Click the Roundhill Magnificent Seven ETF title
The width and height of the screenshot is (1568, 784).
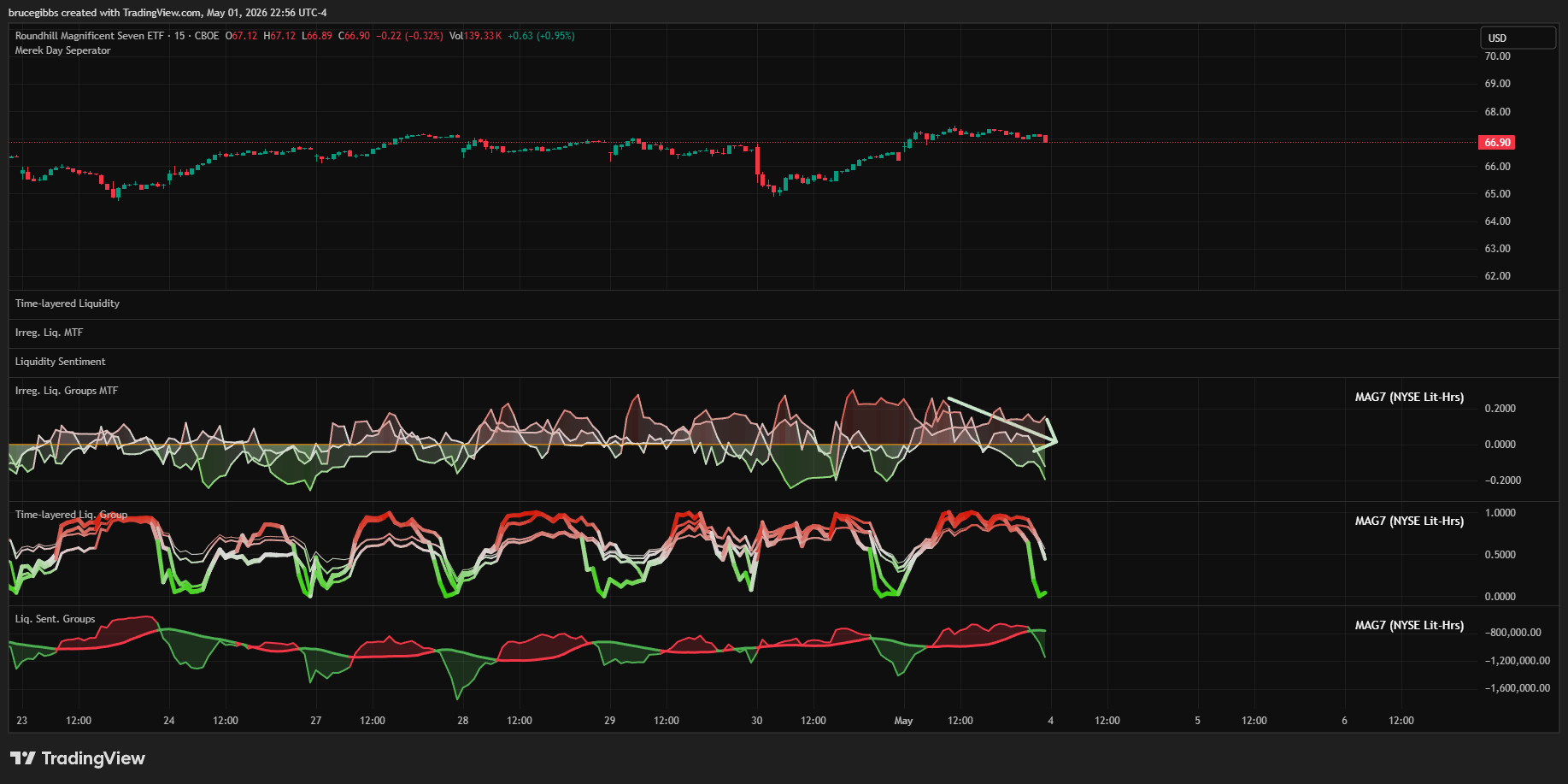click(89, 36)
